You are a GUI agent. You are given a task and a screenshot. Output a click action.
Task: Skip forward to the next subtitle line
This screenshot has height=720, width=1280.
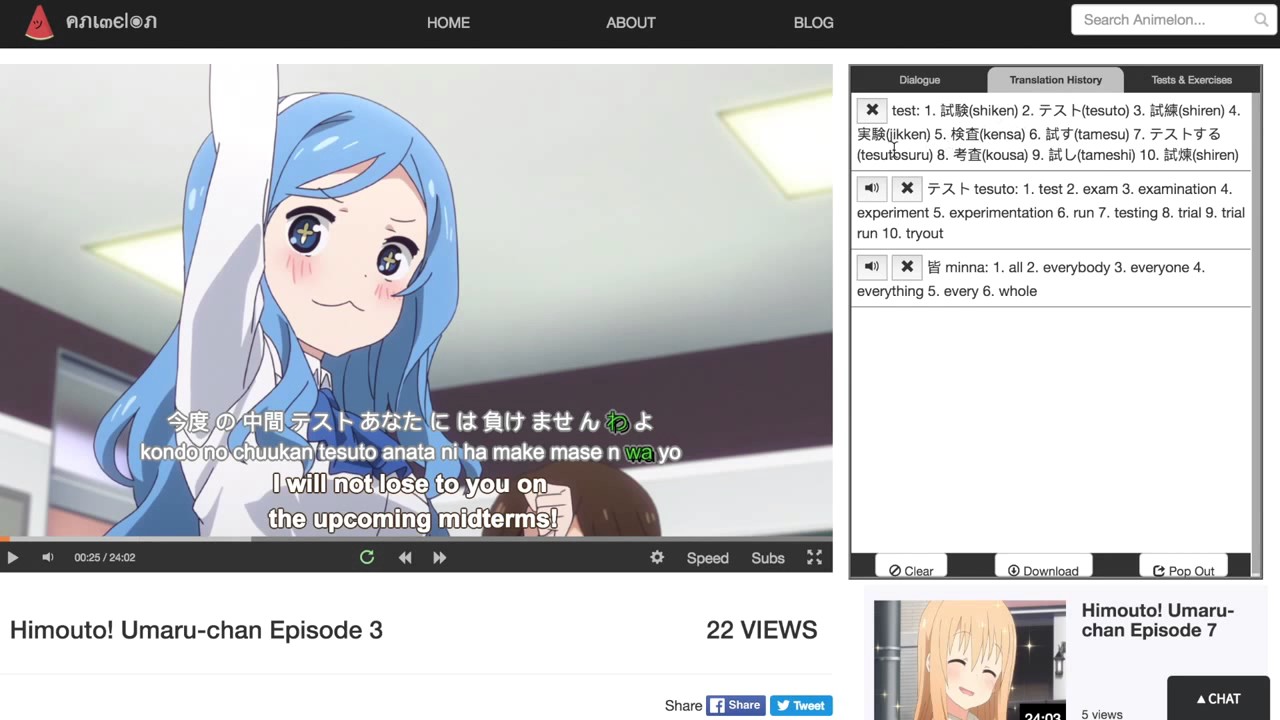click(x=440, y=558)
